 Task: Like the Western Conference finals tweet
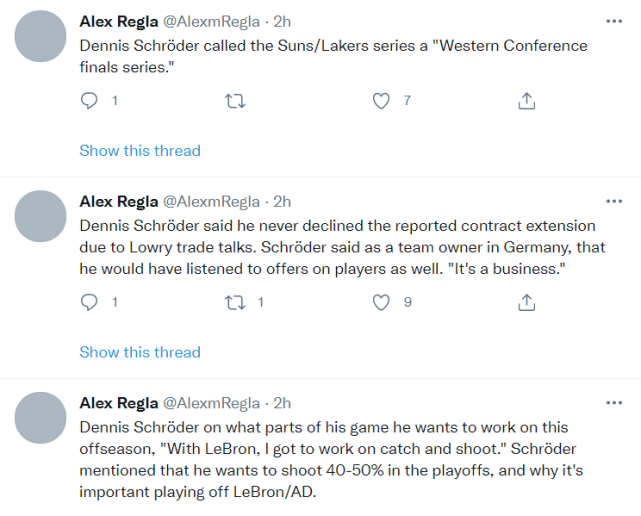(381, 101)
